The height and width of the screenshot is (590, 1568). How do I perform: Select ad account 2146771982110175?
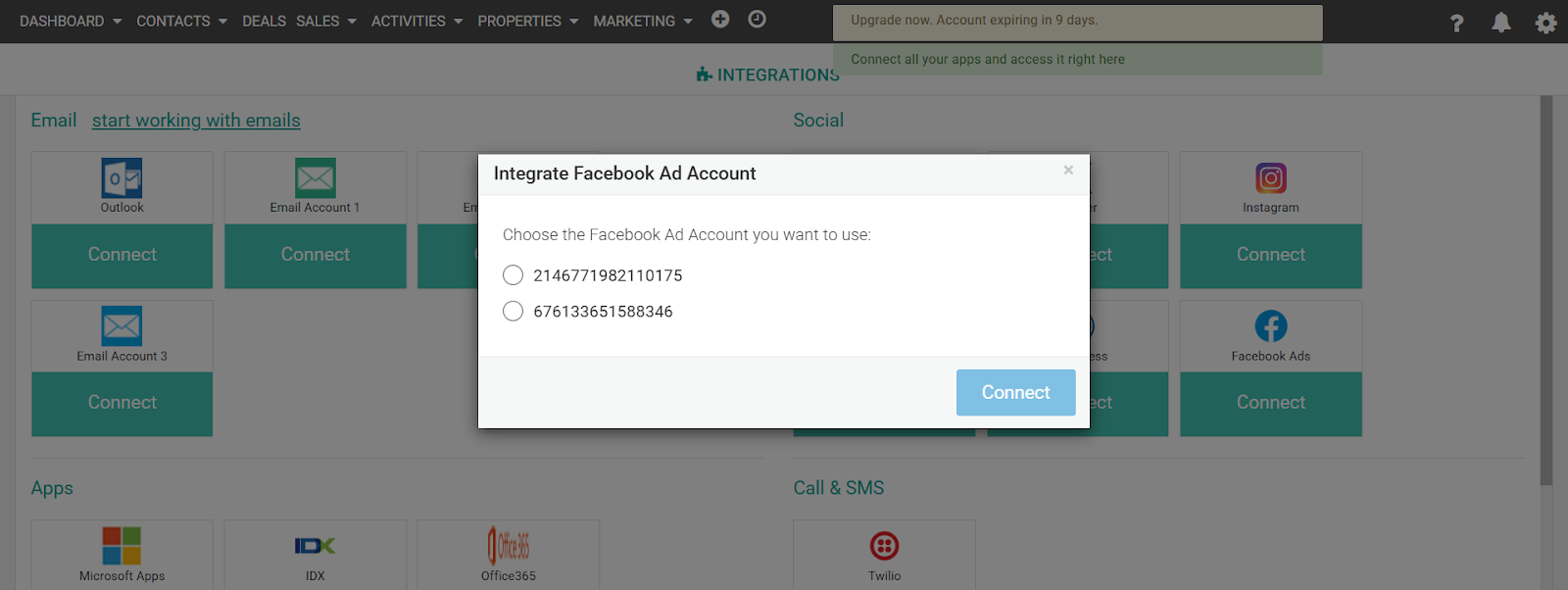pos(513,275)
